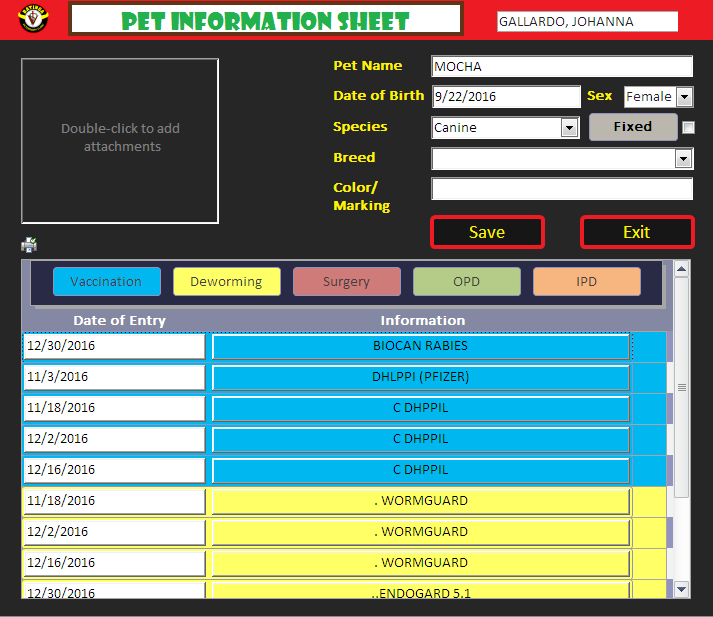The image size is (713, 617).
Task: Switch to the Vaccination tab
Action: coord(106,282)
